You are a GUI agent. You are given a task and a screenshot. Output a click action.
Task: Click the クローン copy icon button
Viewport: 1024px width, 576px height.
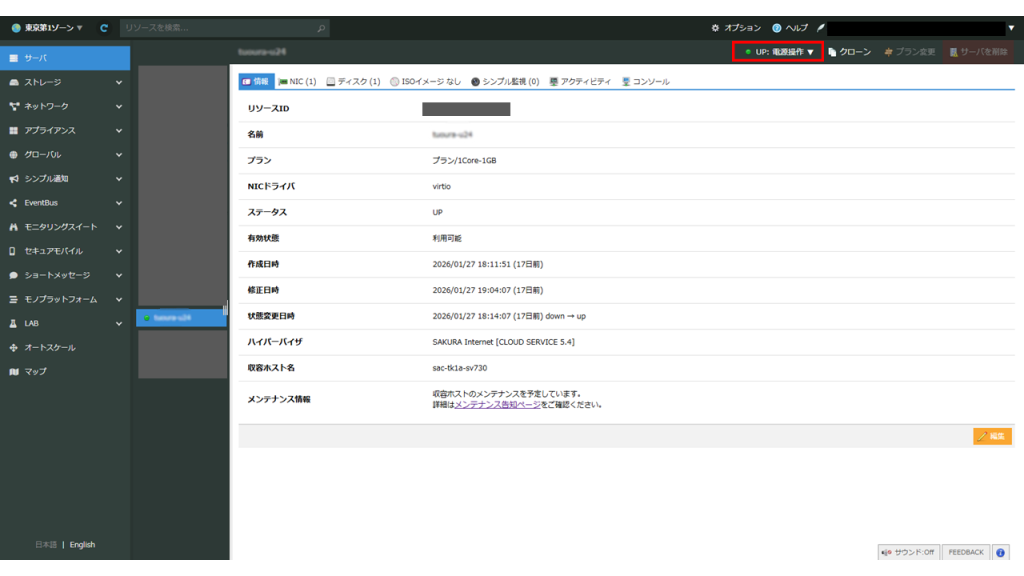click(x=850, y=52)
